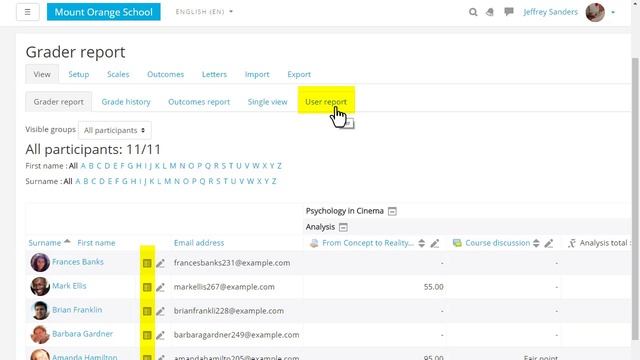Open single view pencil for Barbara Gardner
640x360 pixels.
pos(160,336)
